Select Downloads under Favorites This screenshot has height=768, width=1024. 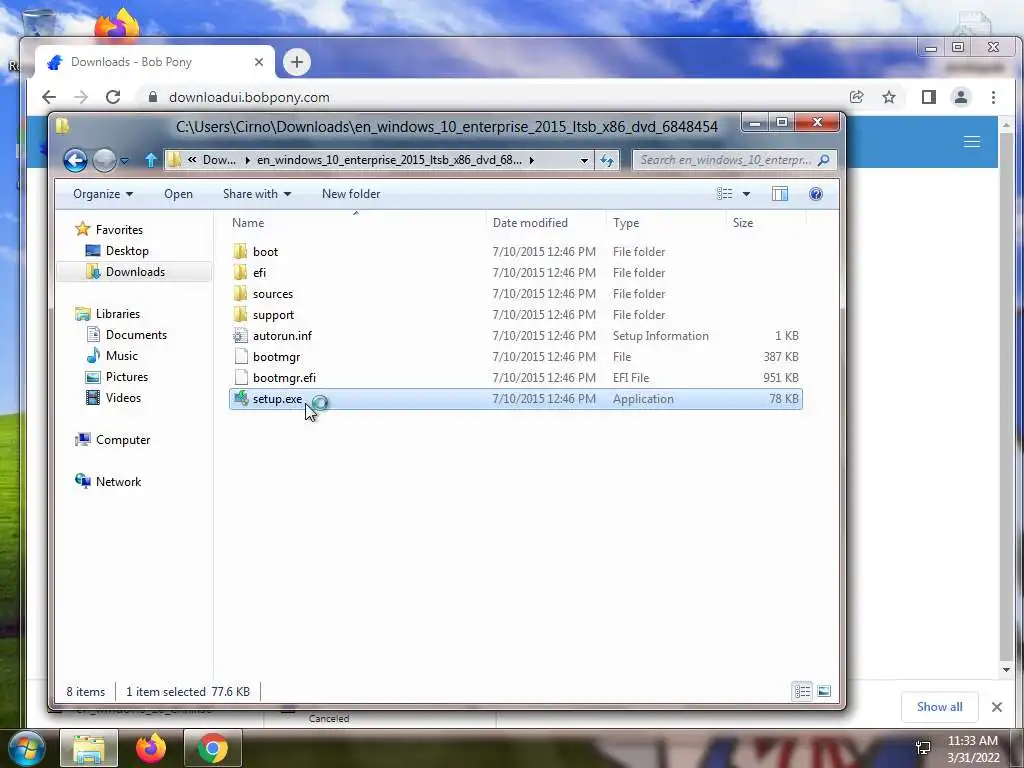pyautogui.click(x=135, y=272)
